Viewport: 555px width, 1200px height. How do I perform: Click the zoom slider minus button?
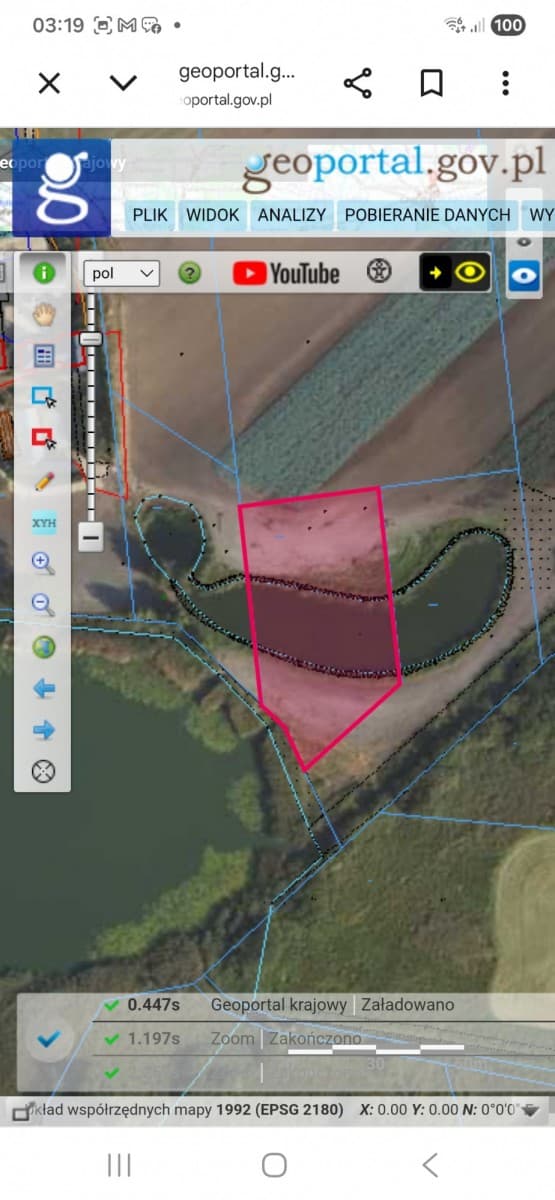click(91, 537)
